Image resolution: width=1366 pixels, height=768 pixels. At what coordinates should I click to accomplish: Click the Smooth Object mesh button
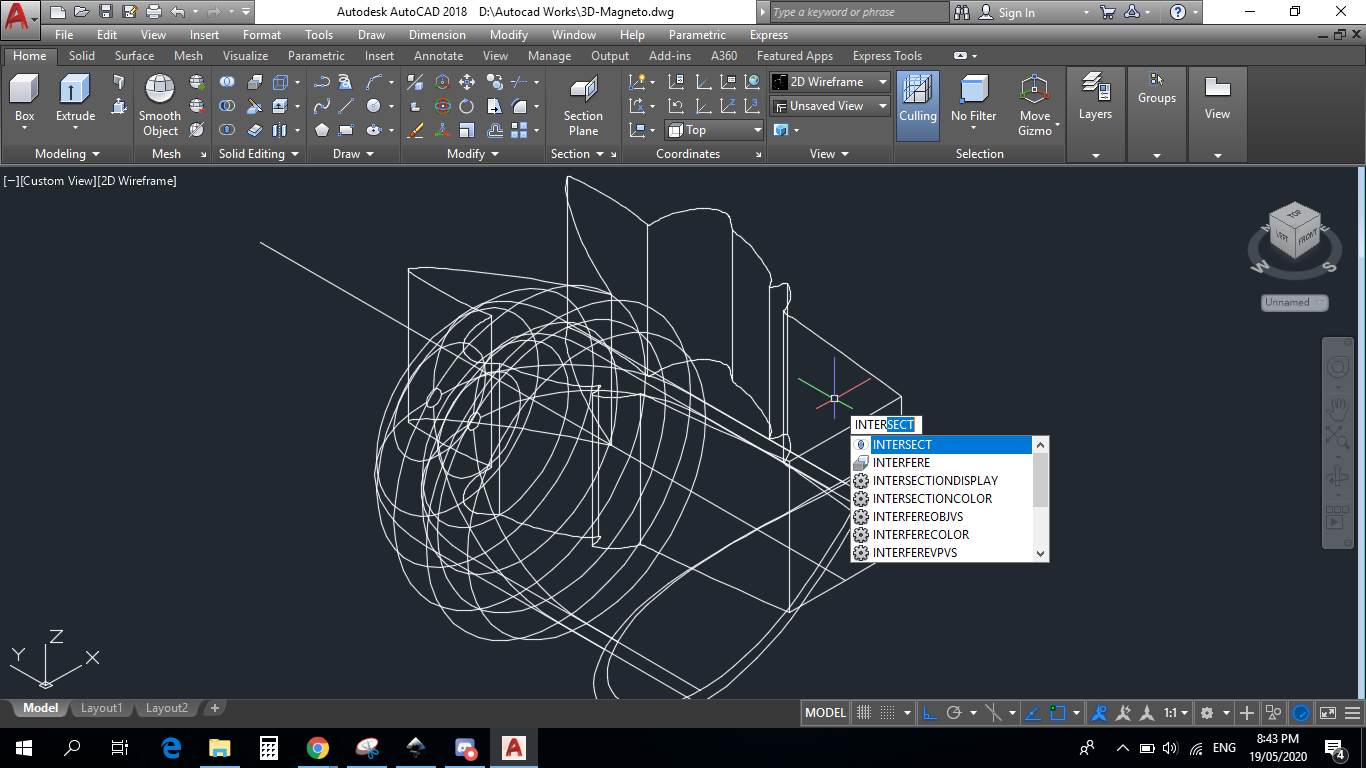coord(160,104)
